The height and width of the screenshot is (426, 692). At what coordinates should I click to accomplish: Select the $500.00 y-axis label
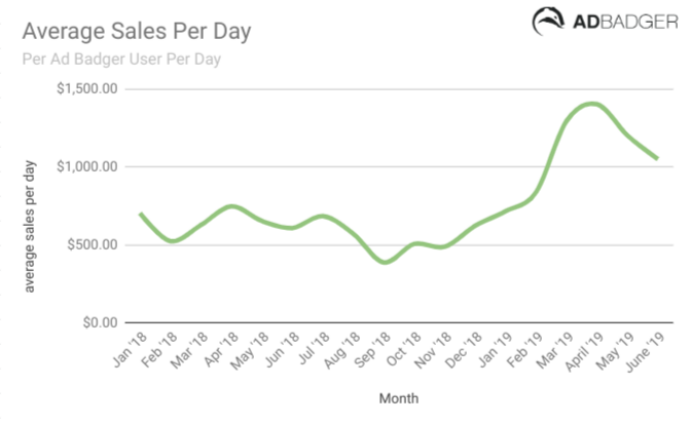95,245
